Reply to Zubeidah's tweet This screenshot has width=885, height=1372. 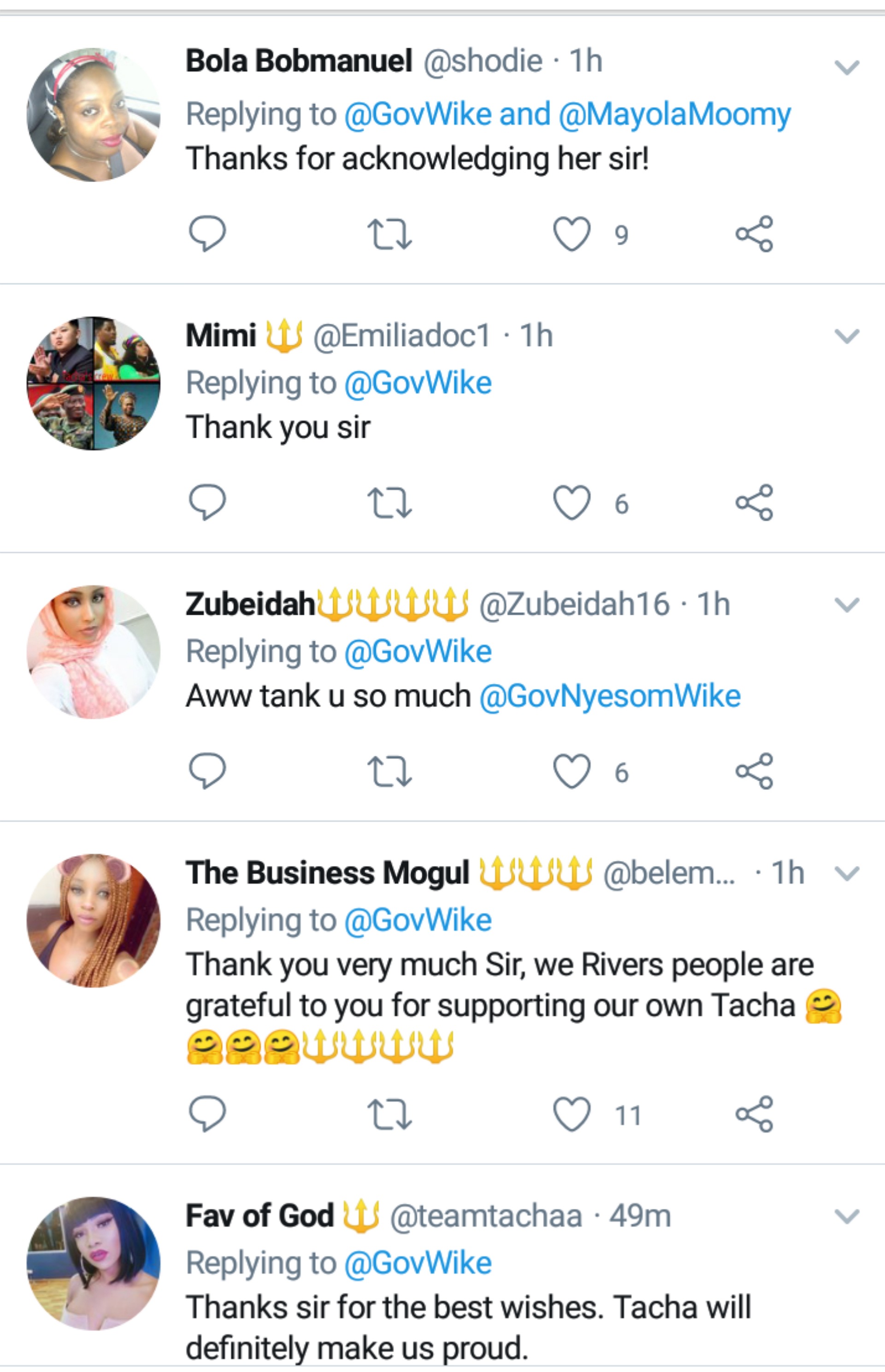(207, 771)
